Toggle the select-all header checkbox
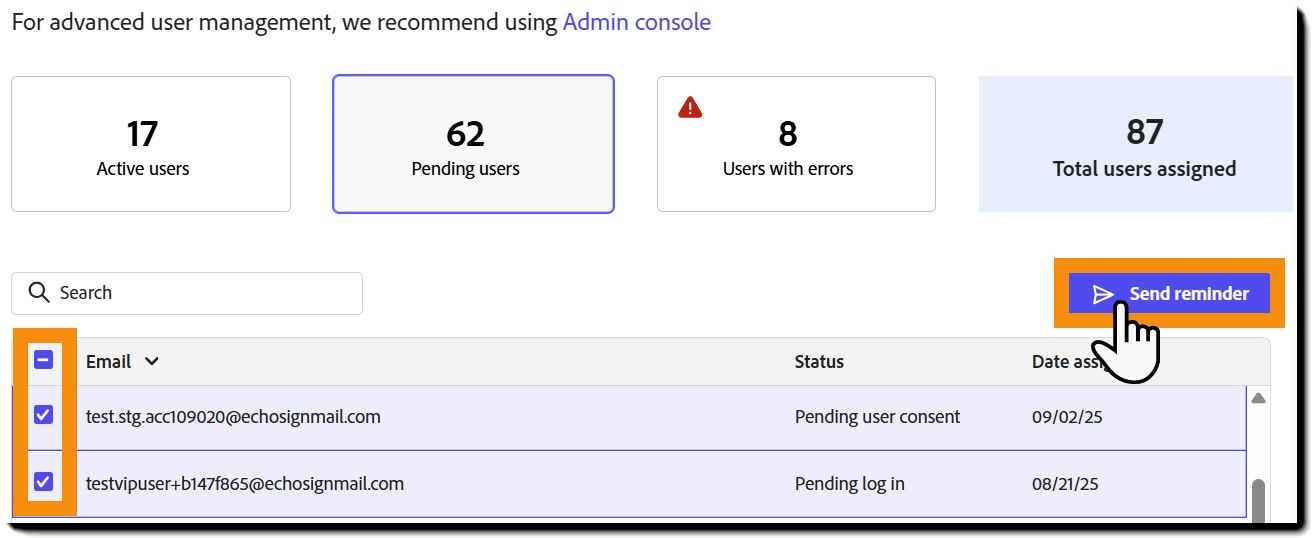Screen dimensions: 1315x538 [43, 360]
